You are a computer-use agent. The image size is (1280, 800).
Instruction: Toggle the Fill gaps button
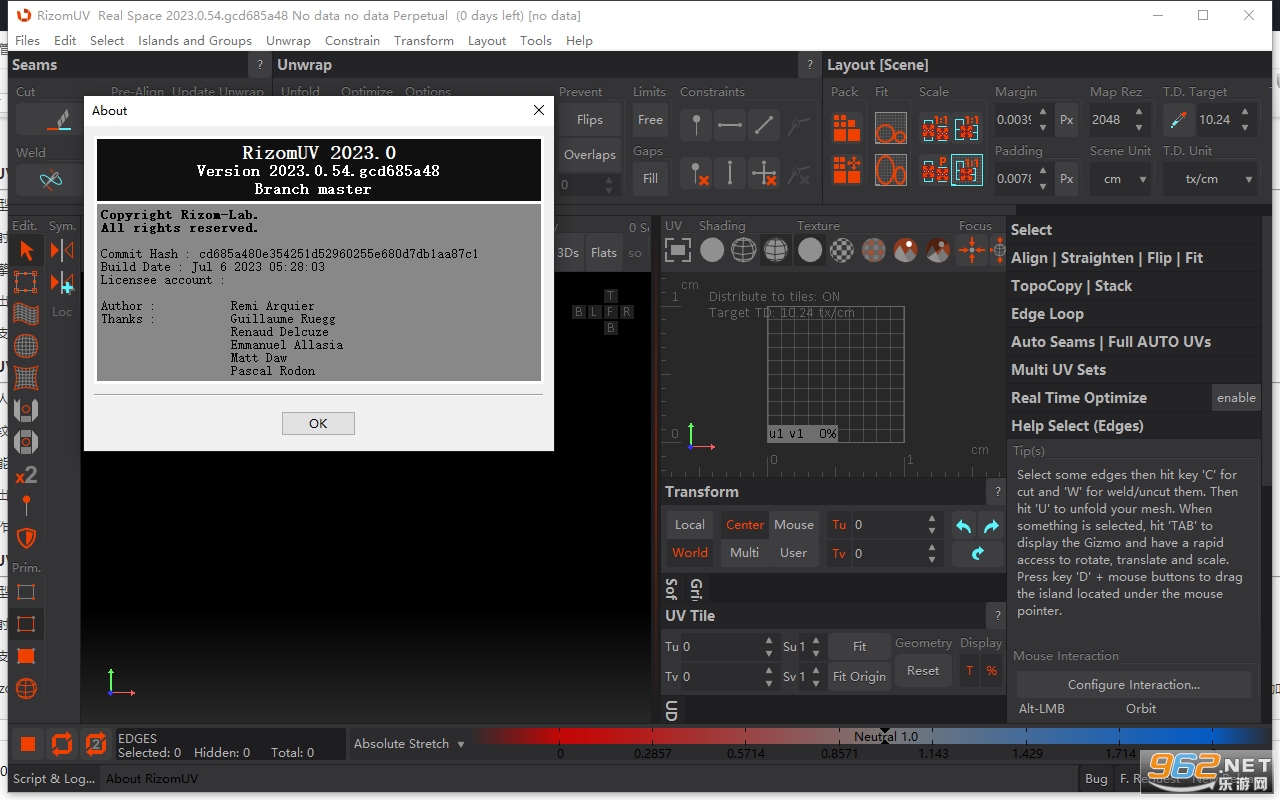point(650,179)
